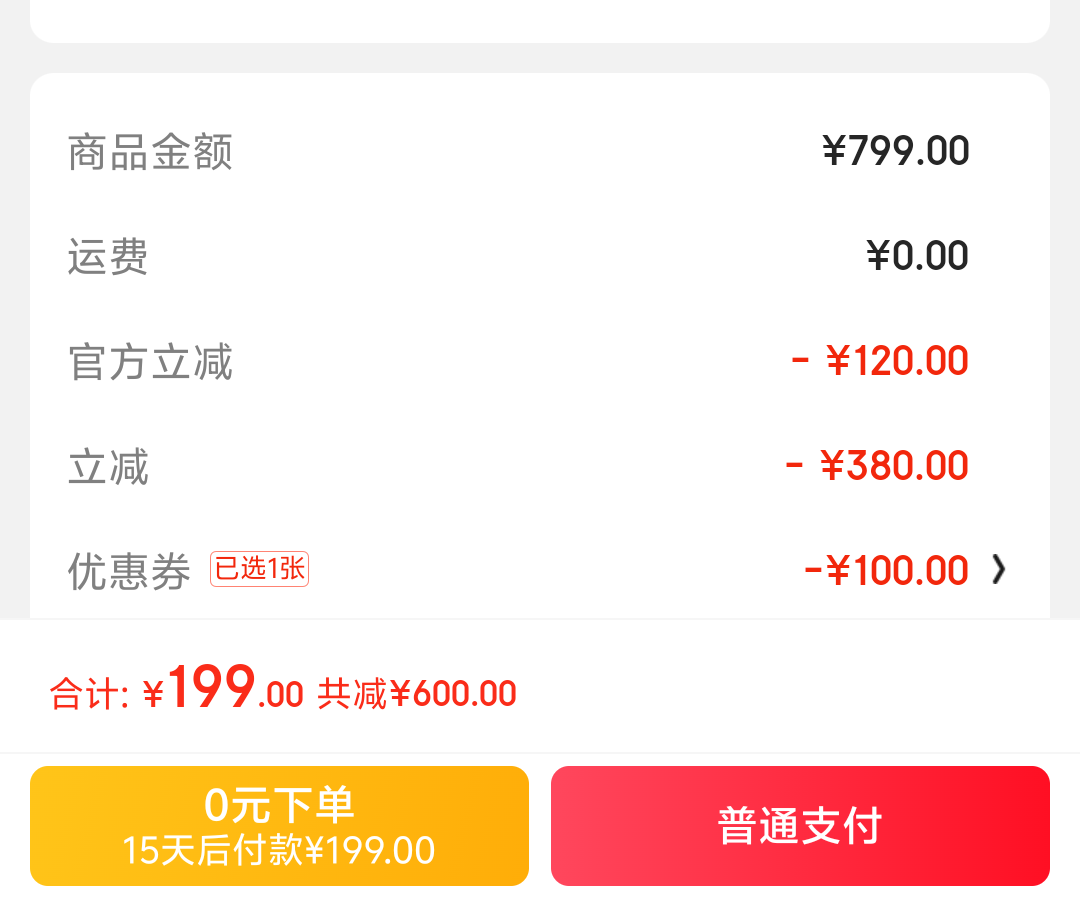
Task: Click the 立减 row label
Action: [108, 466]
